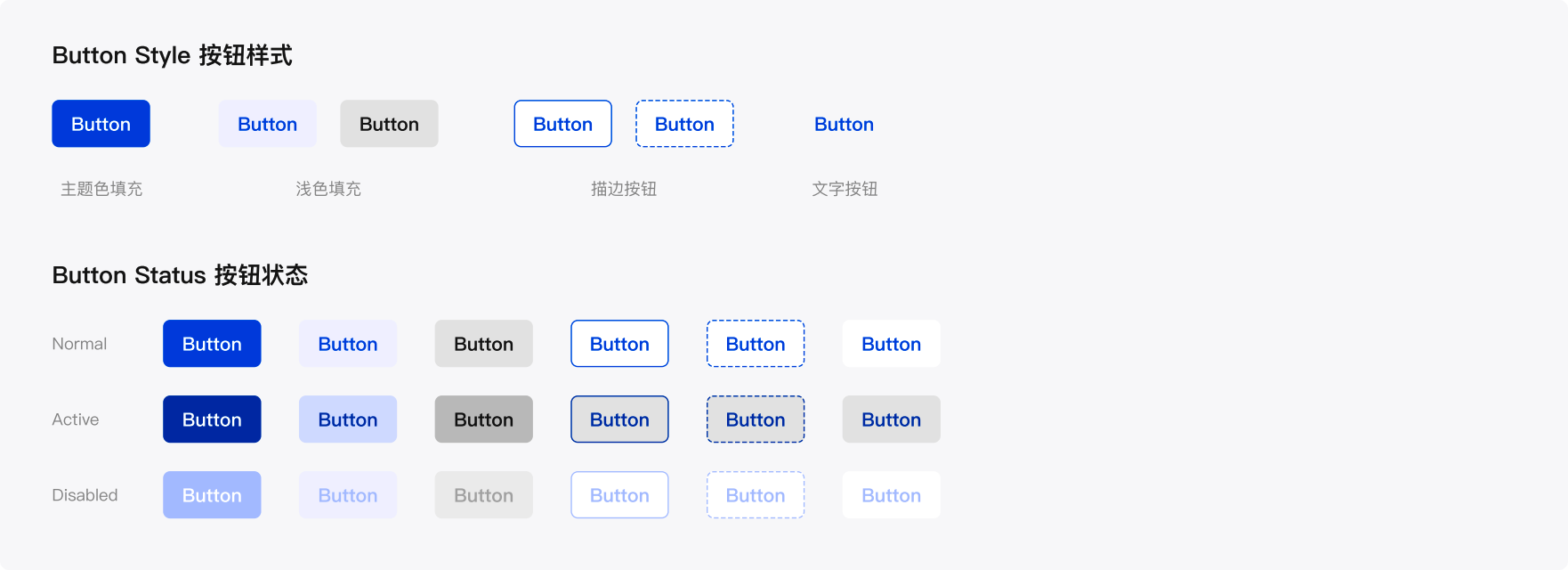The height and width of the screenshot is (570, 1568).
Task: Click the Active row borderless gray Button
Action: 891,419
